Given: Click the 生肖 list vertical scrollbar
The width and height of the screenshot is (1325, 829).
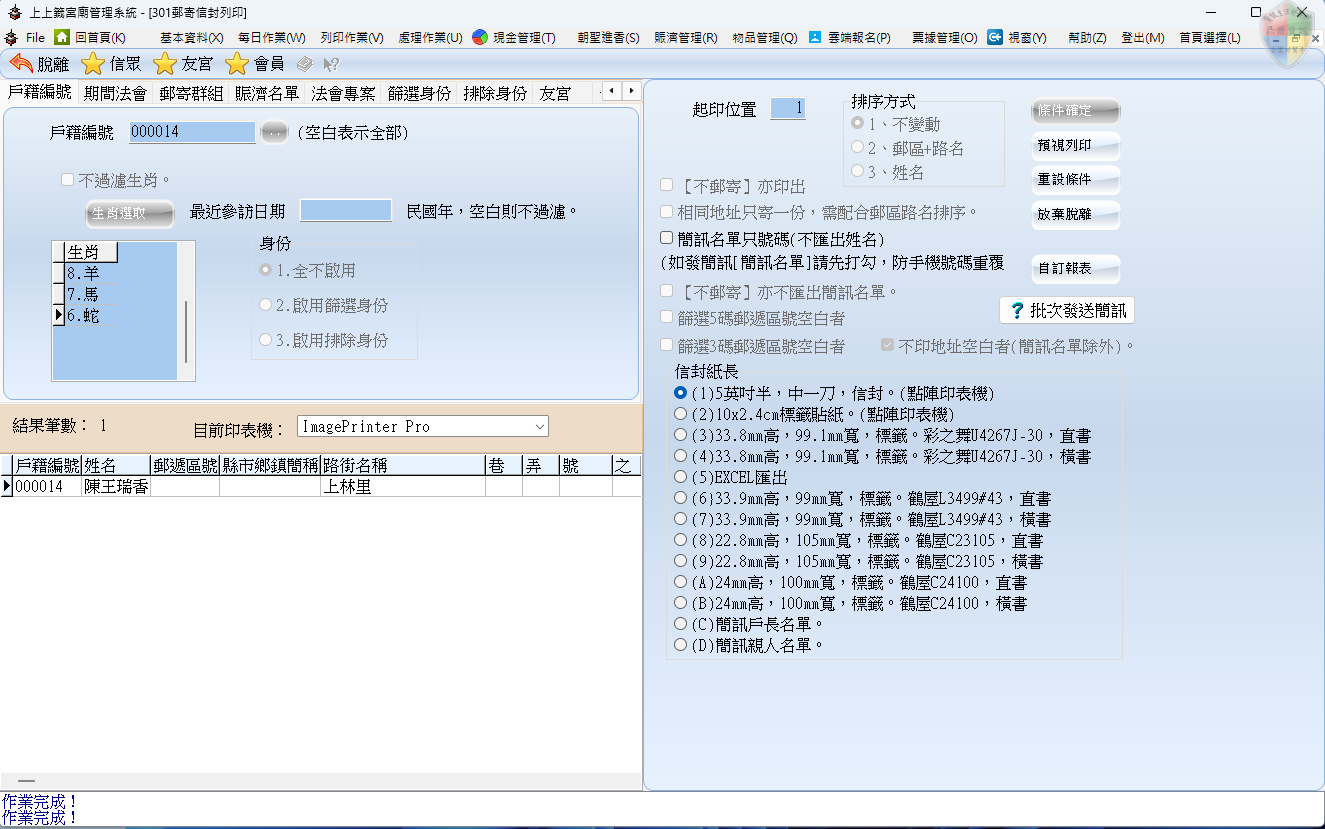Looking at the screenshot, I should [x=186, y=332].
